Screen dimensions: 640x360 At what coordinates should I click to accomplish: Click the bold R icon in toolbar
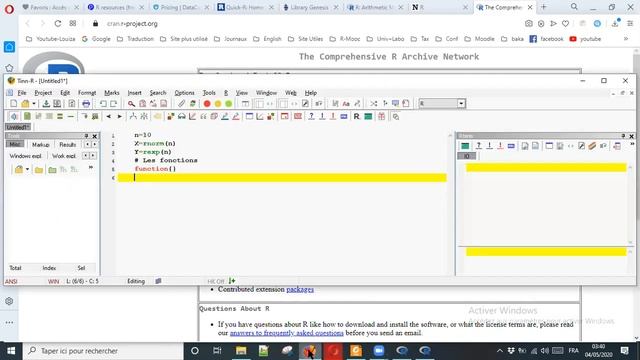[x=356, y=117]
